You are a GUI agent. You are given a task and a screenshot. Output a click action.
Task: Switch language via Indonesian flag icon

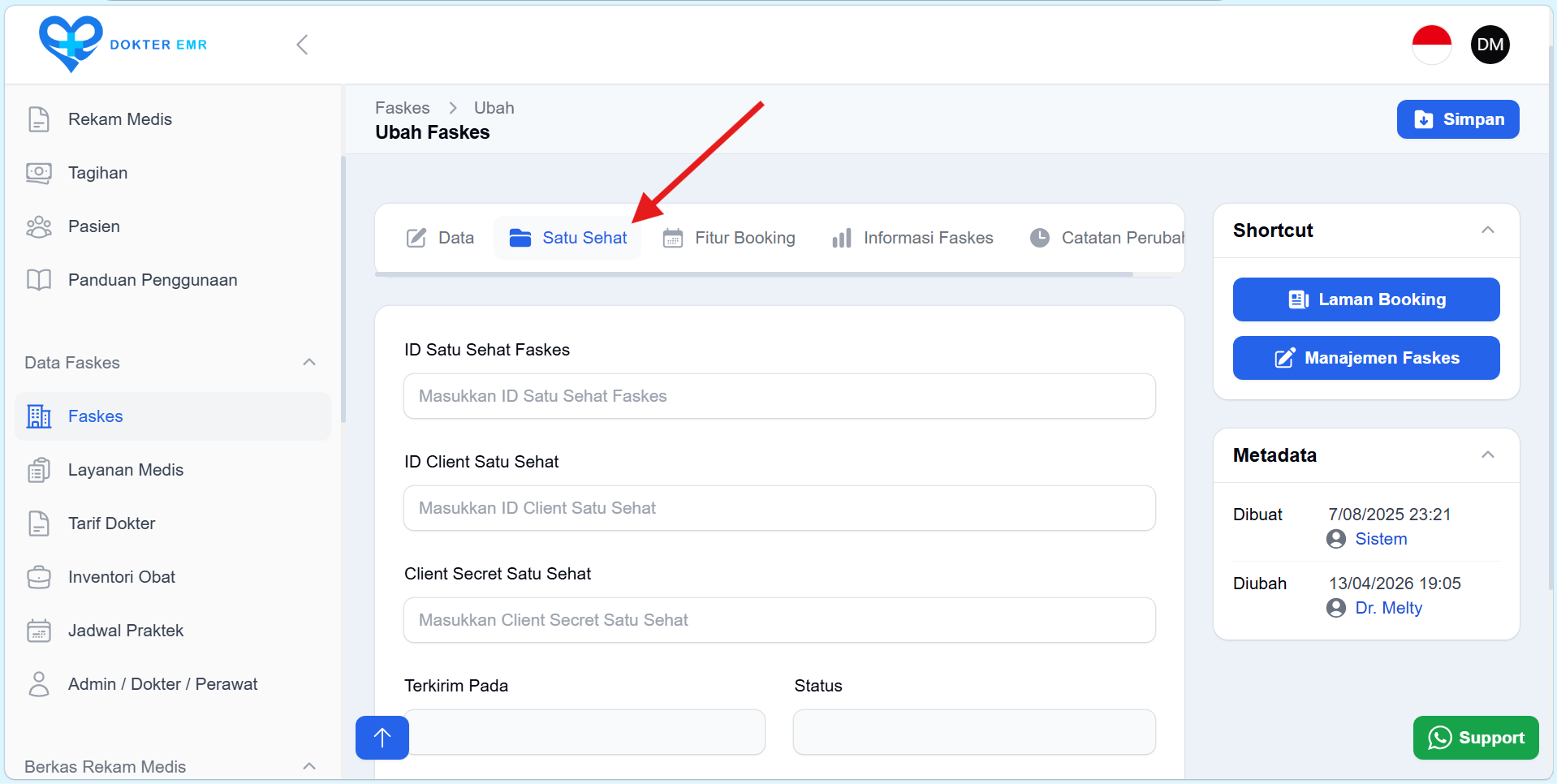click(1431, 45)
